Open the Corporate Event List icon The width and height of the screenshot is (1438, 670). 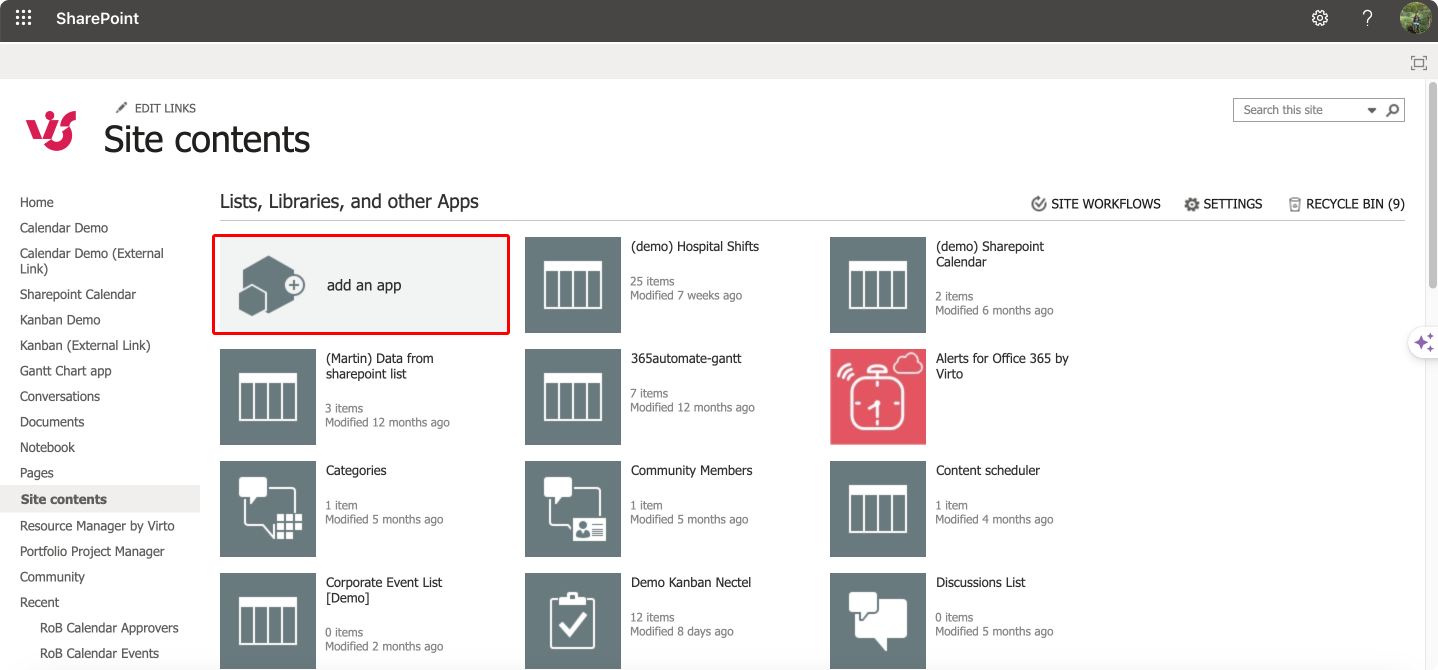click(x=268, y=621)
